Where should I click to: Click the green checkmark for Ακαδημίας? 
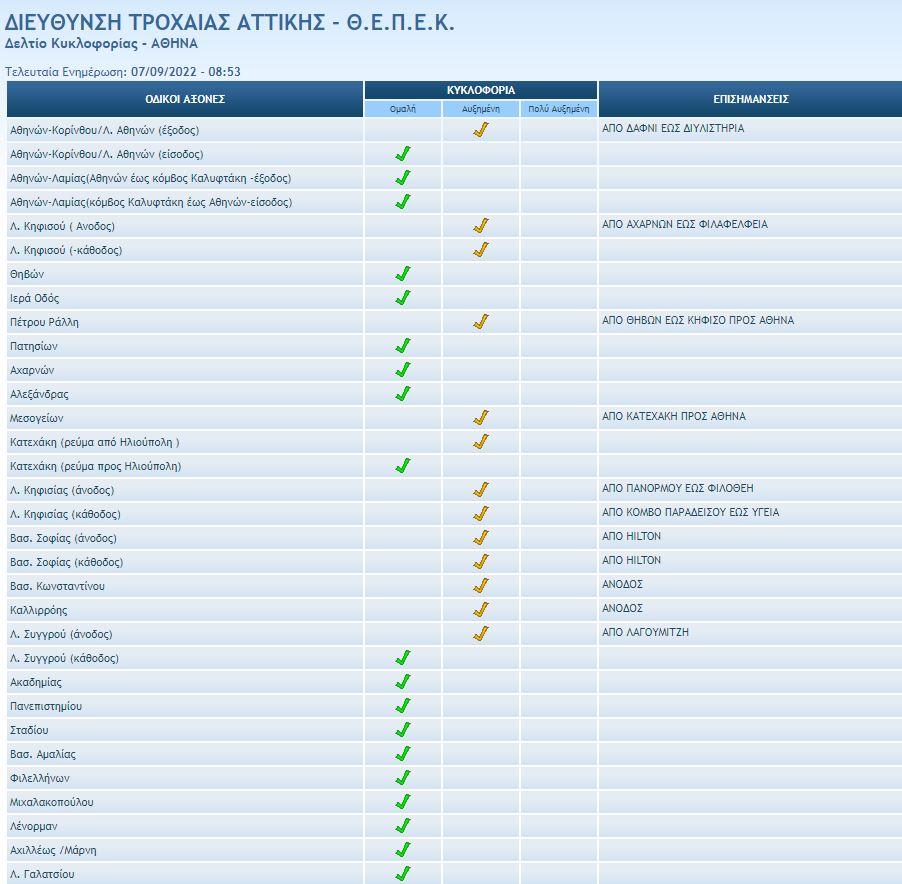(403, 682)
